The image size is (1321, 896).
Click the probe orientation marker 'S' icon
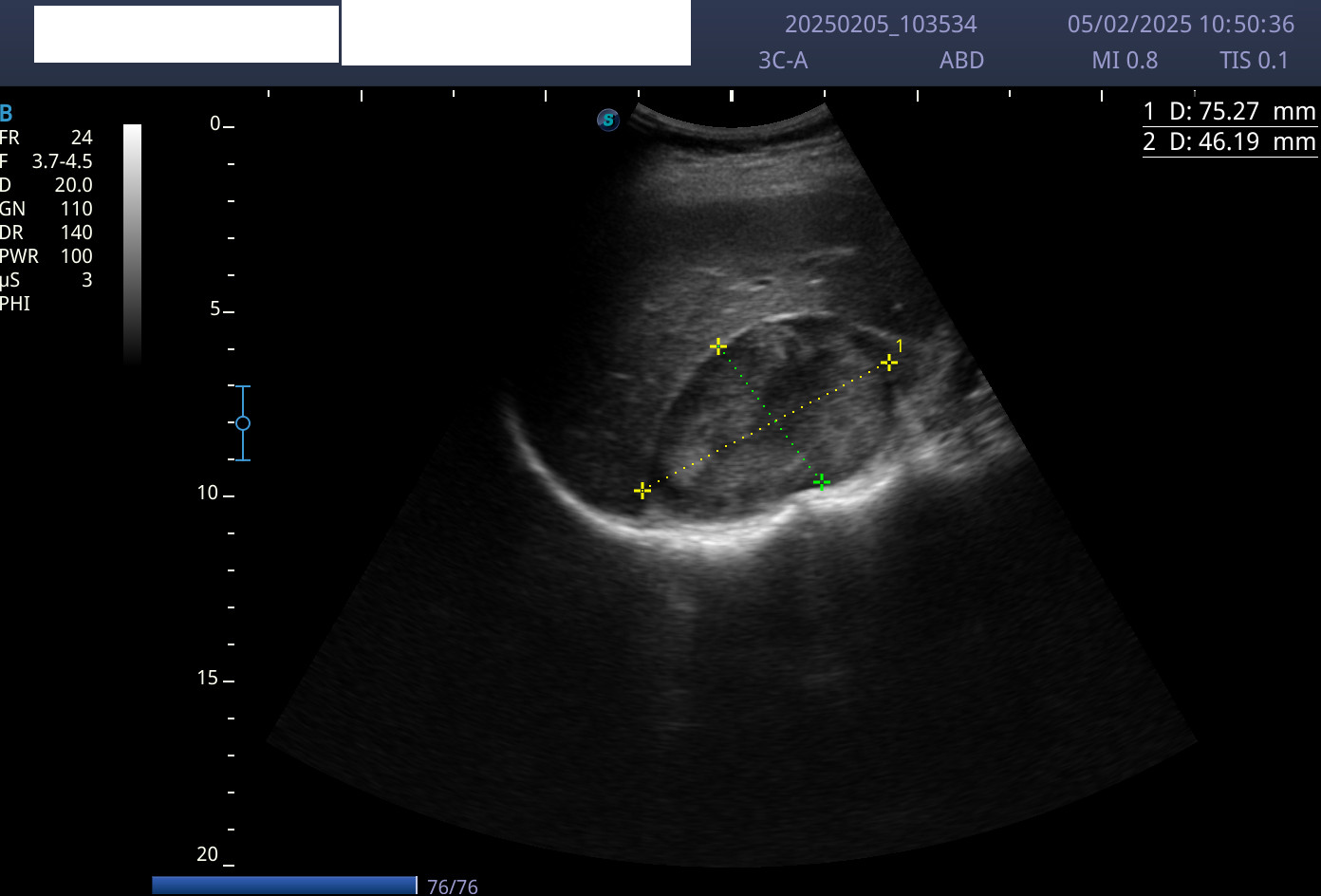click(x=608, y=120)
